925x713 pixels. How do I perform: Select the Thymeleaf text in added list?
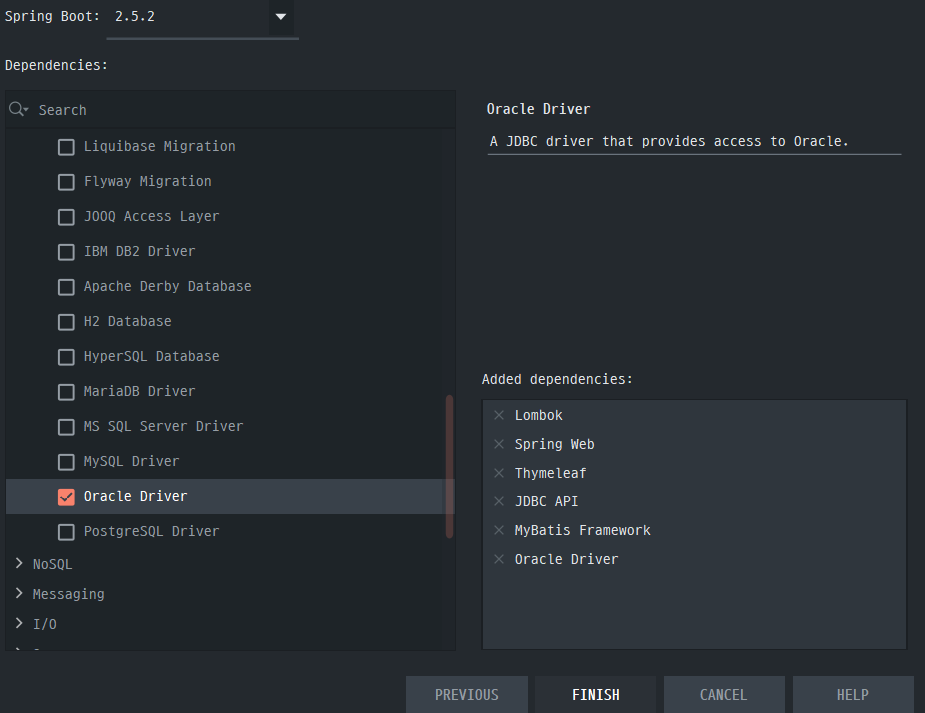coord(550,473)
